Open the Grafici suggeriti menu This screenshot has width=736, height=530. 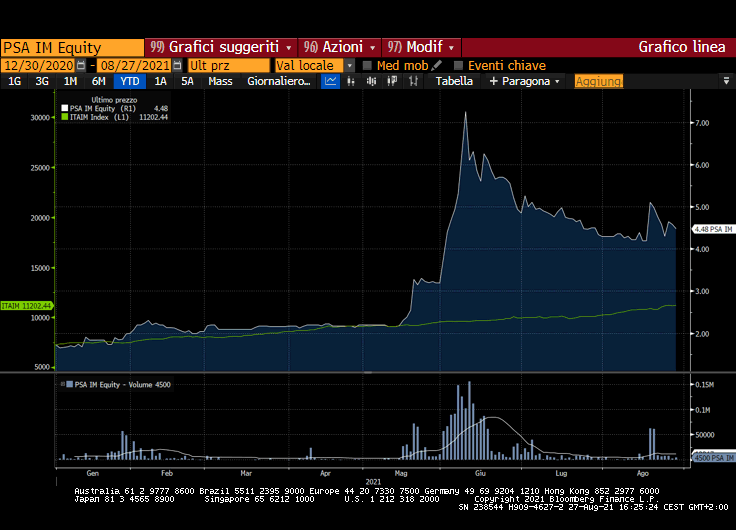pos(221,47)
